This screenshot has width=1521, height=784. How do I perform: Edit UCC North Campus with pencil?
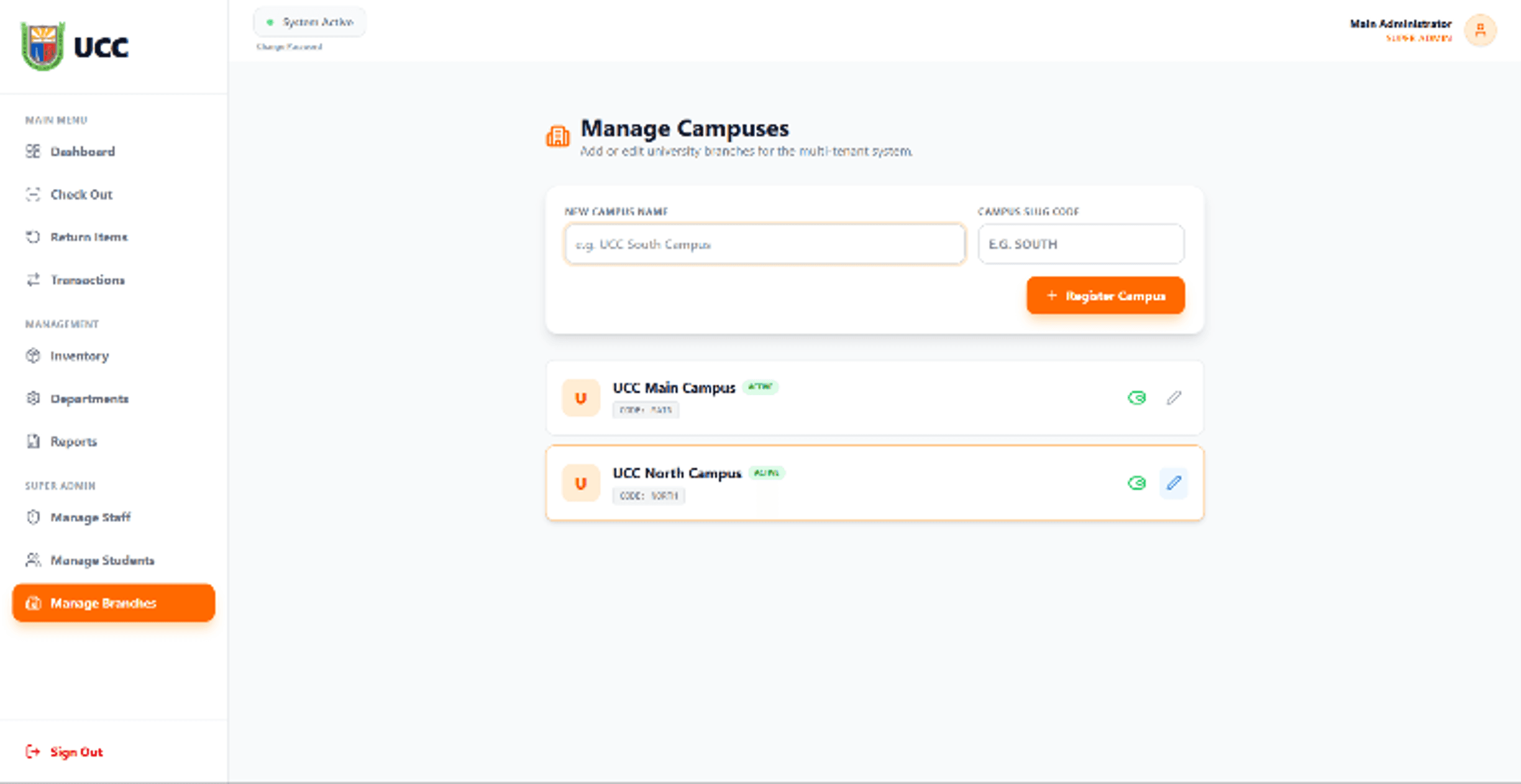point(1174,483)
